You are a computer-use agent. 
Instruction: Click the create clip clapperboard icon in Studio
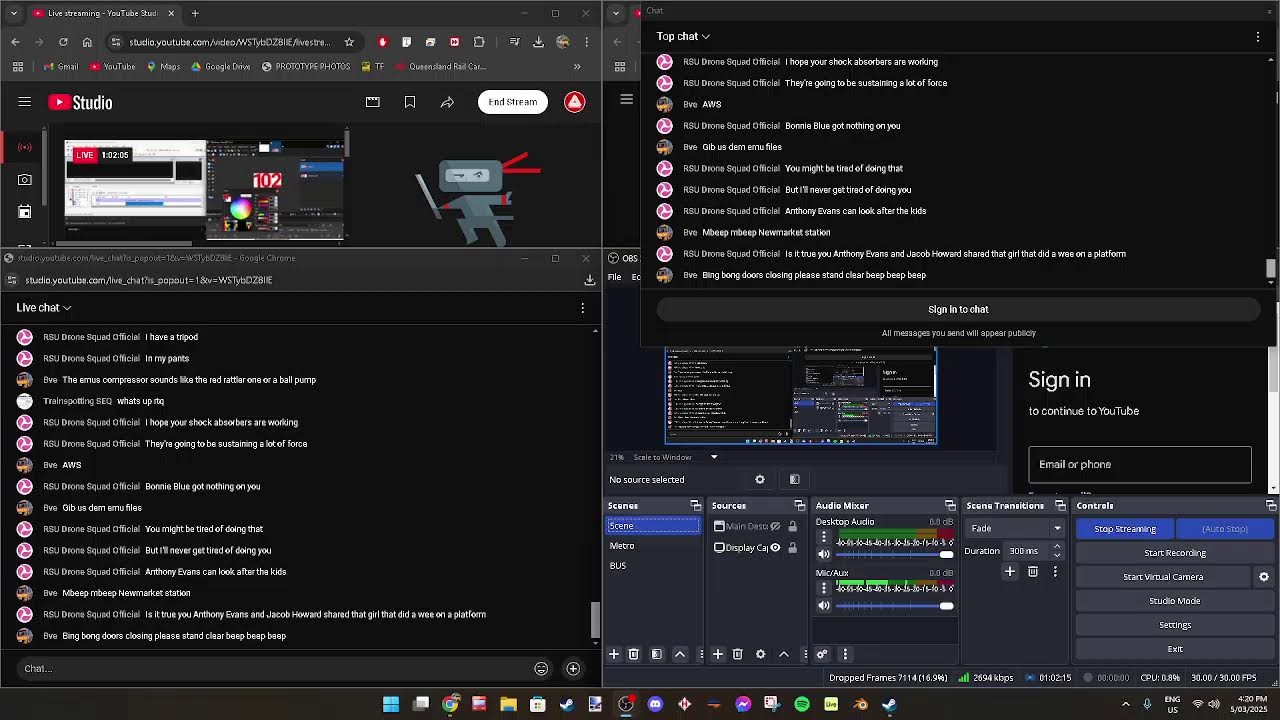[x=373, y=102]
